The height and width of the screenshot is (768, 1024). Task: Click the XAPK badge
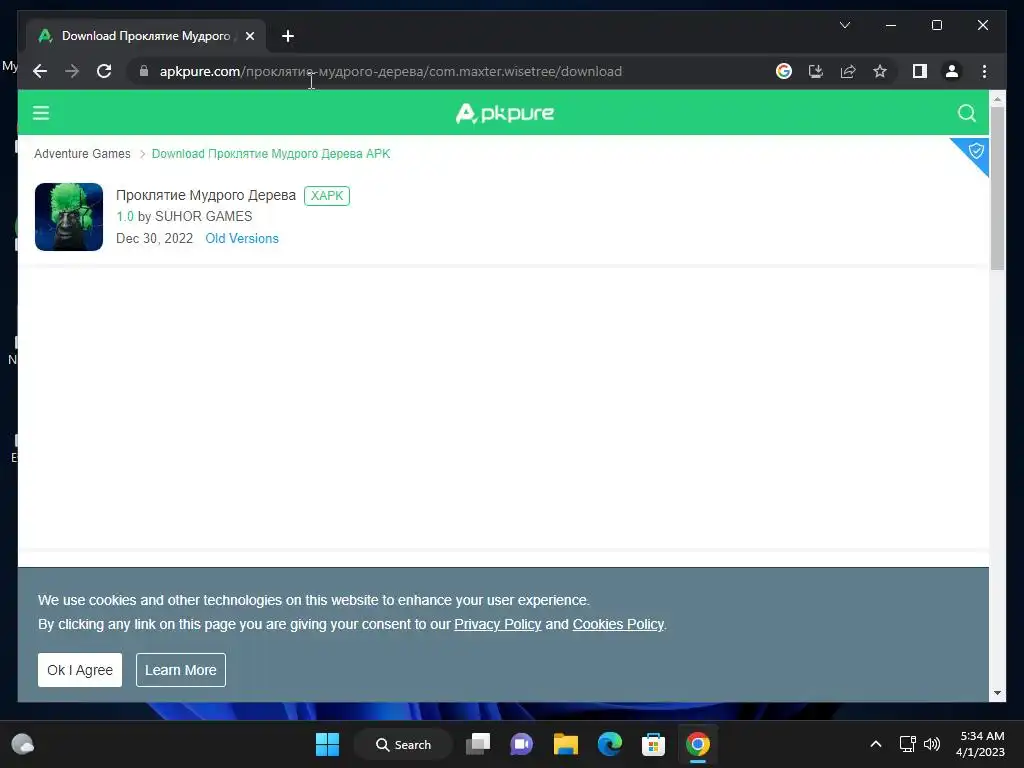coord(327,195)
